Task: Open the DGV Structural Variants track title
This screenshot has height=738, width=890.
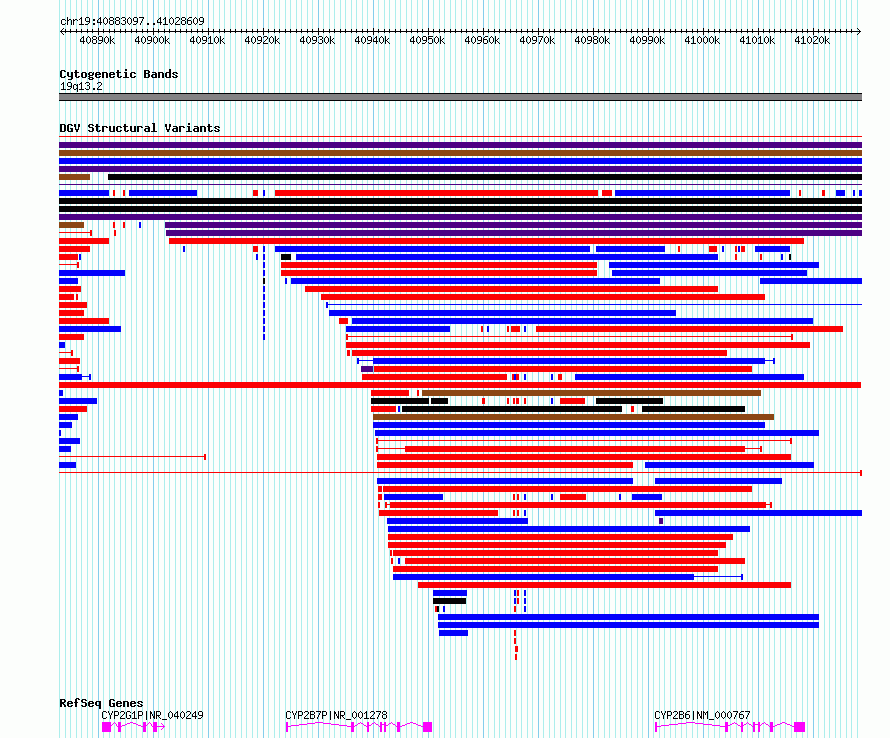Action: tap(140, 128)
